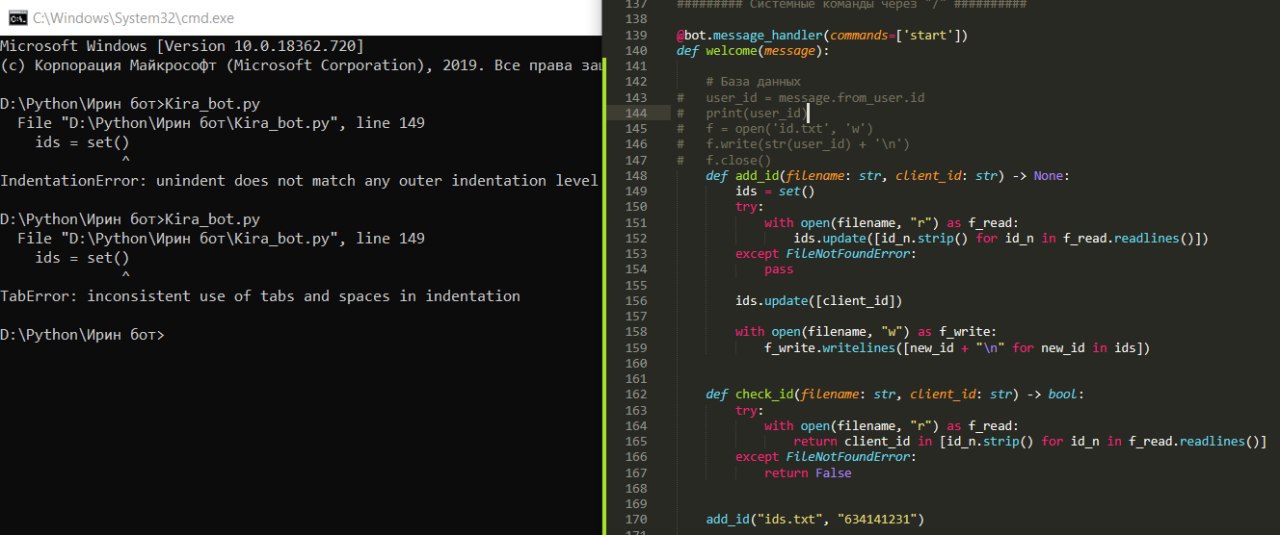The width and height of the screenshot is (1280, 535).
Task: Click line number 168 in editor gutter
Action: tap(635, 488)
